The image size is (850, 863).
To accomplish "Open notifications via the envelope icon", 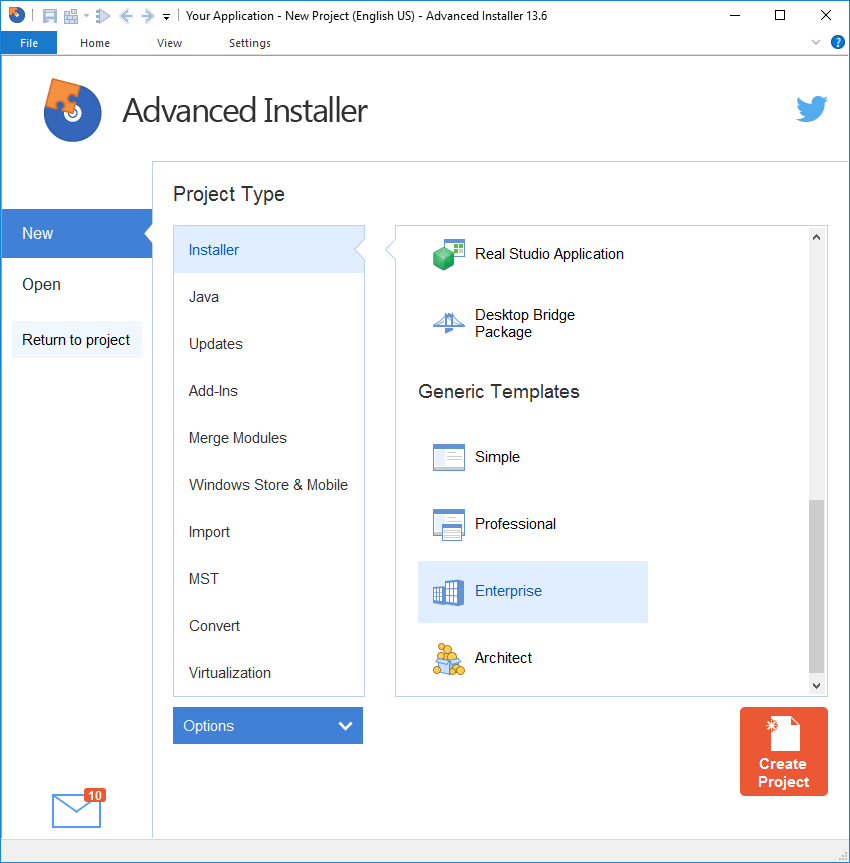I will click(x=75, y=813).
